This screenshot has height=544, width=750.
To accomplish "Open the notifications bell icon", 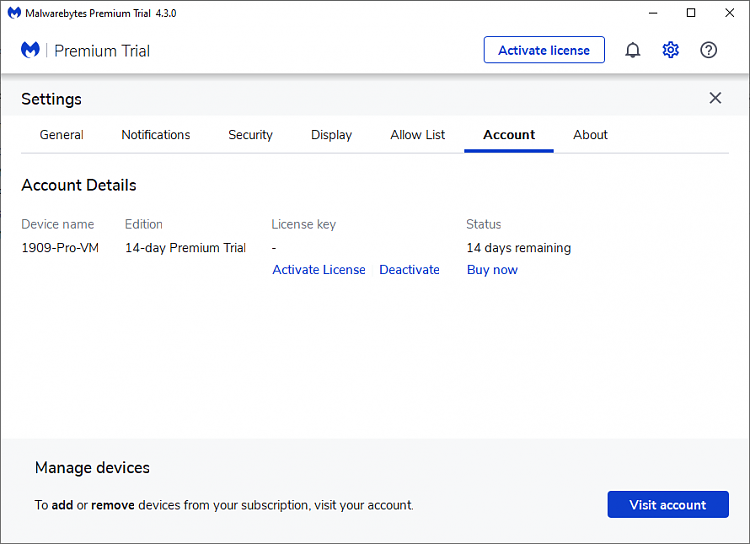I will [632, 50].
